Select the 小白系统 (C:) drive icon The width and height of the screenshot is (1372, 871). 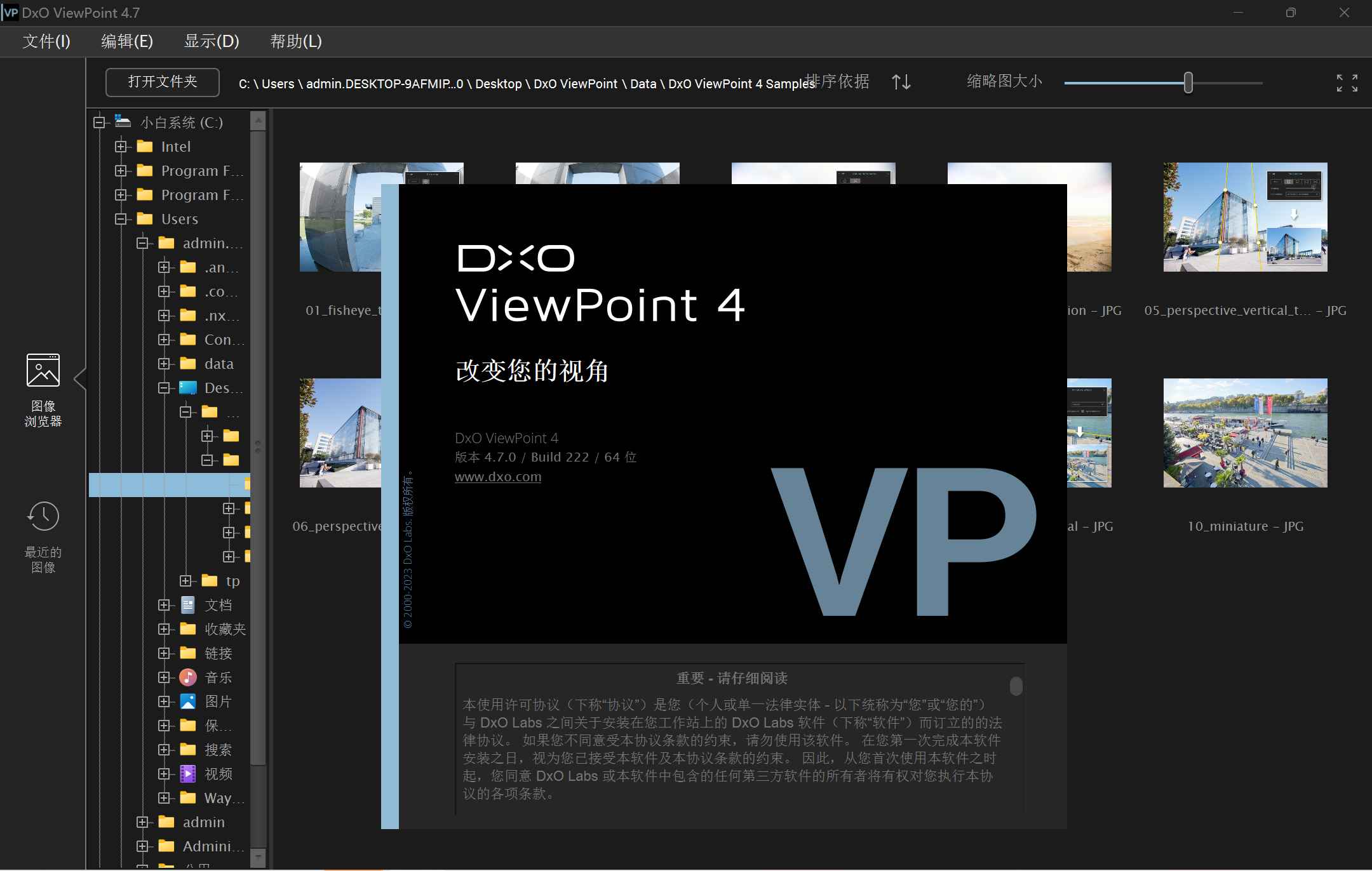[123, 121]
